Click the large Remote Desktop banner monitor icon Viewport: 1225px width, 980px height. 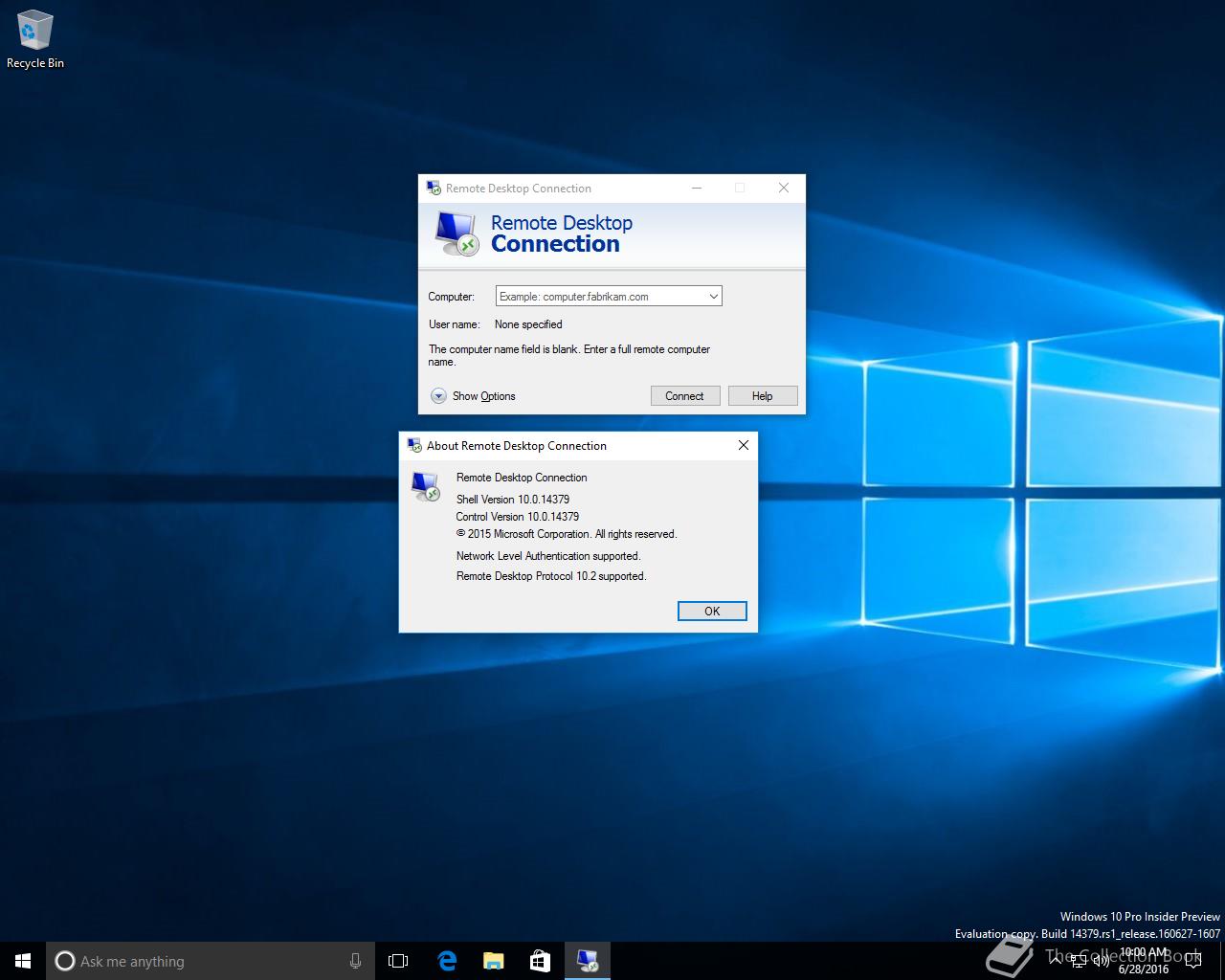click(456, 234)
